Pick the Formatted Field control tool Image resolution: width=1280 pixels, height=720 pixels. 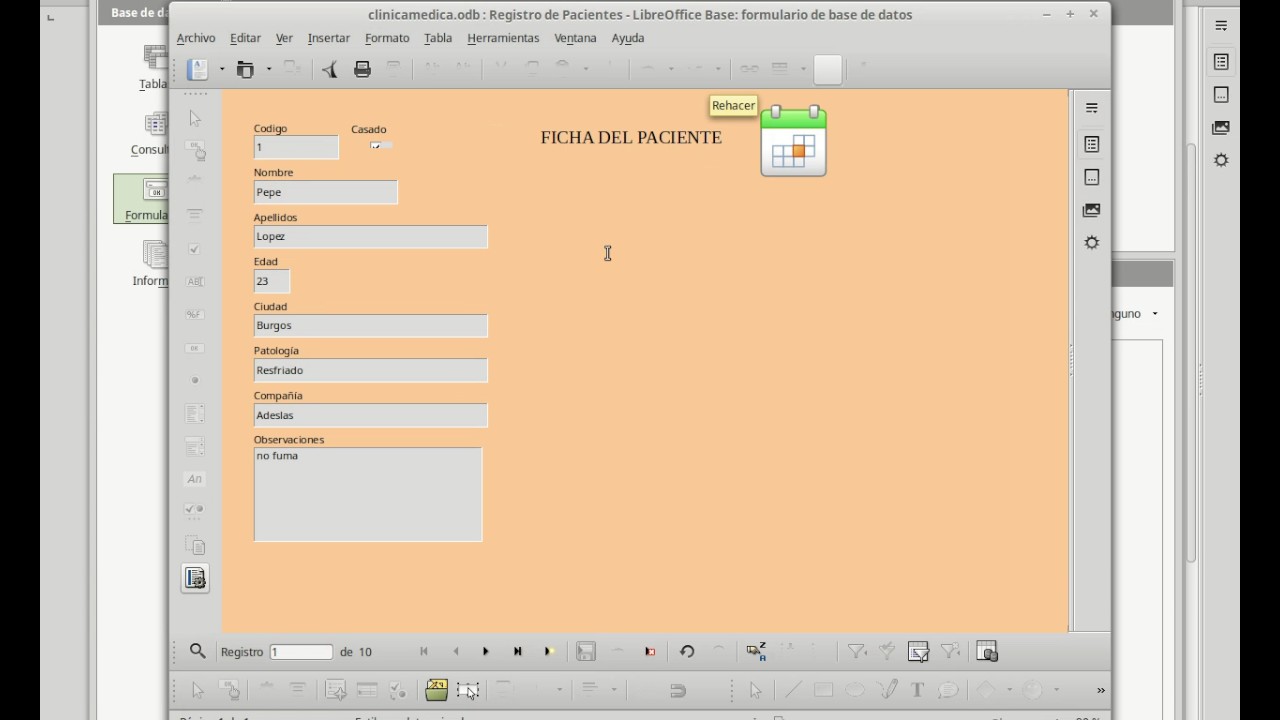(195, 314)
